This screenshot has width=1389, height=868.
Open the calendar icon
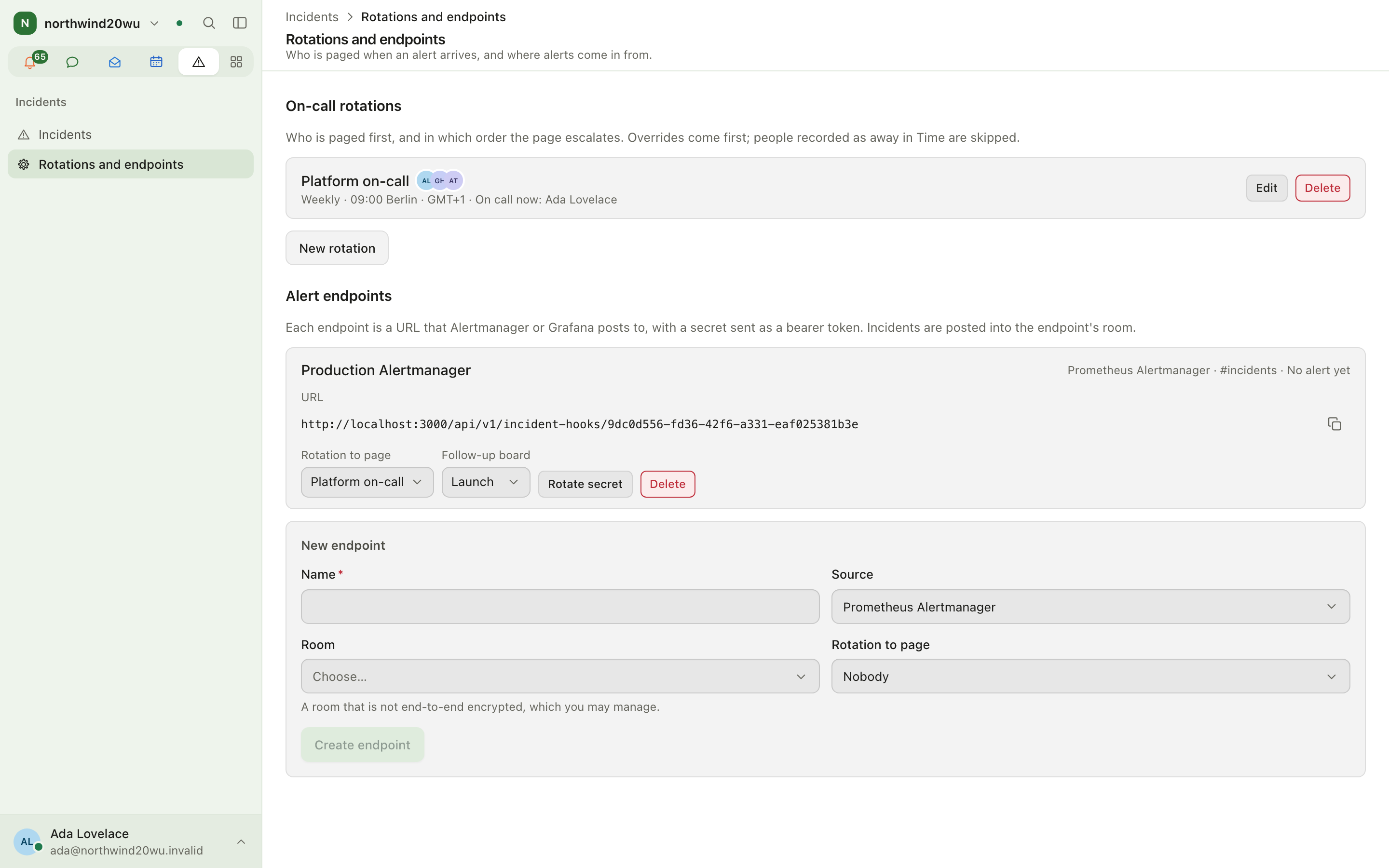point(156,61)
